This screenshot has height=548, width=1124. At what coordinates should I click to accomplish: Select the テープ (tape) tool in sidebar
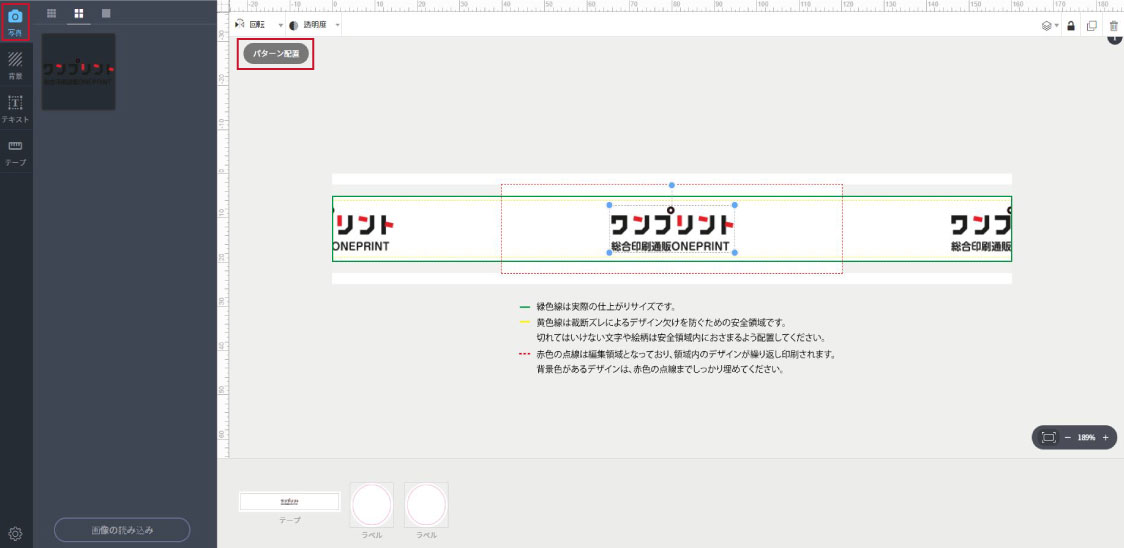pyautogui.click(x=15, y=151)
